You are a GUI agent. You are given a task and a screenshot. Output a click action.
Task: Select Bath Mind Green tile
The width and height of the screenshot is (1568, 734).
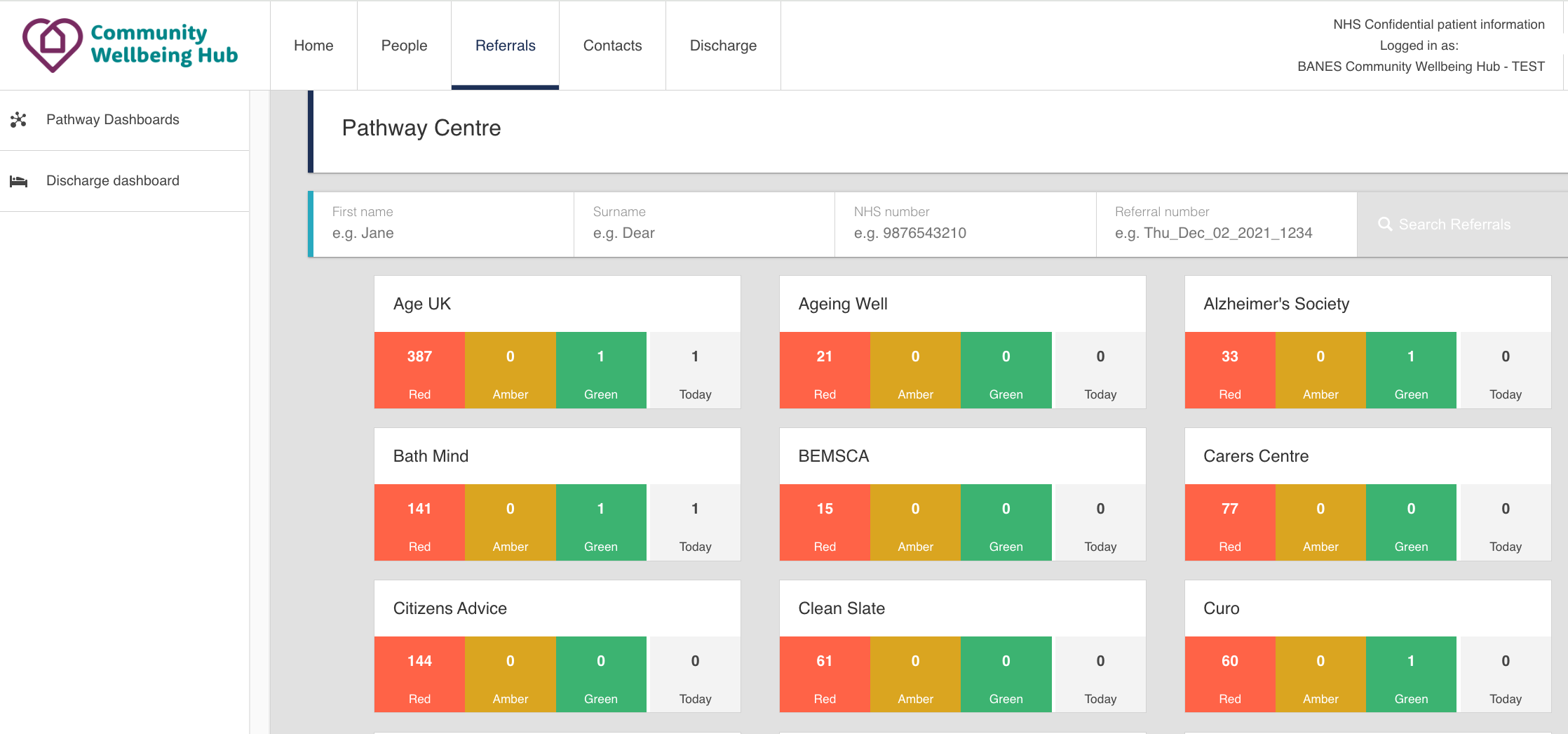coord(601,523)
